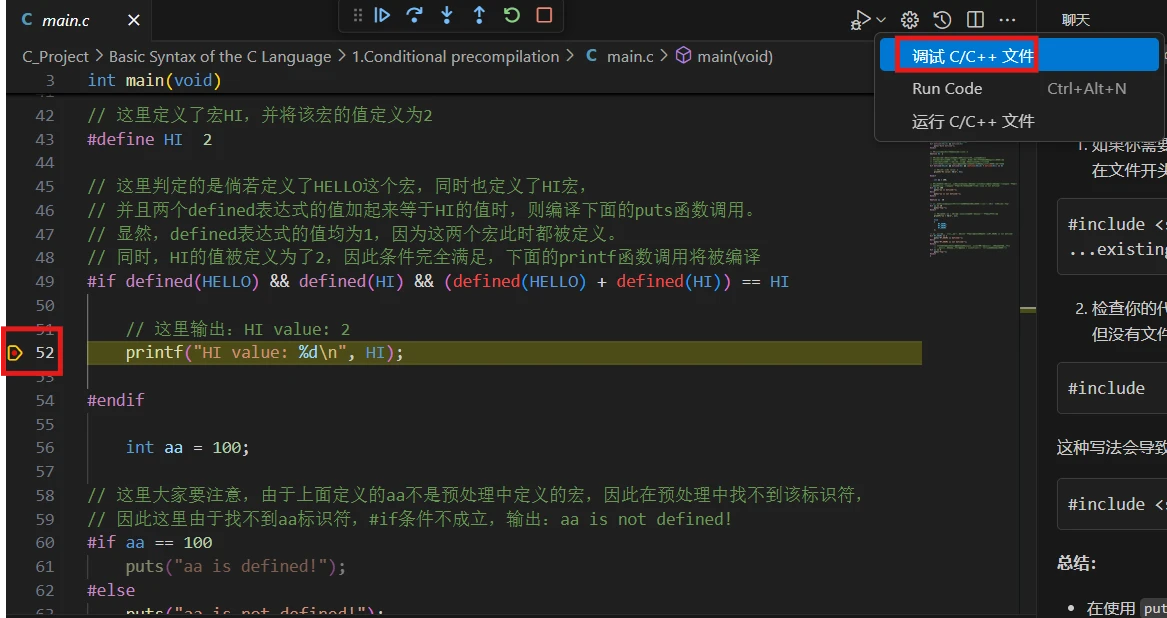The width and height of the screenshot is (1167, 618).
Task: Open the C_Project breadcrumb folder
Action: click(55, 57)
